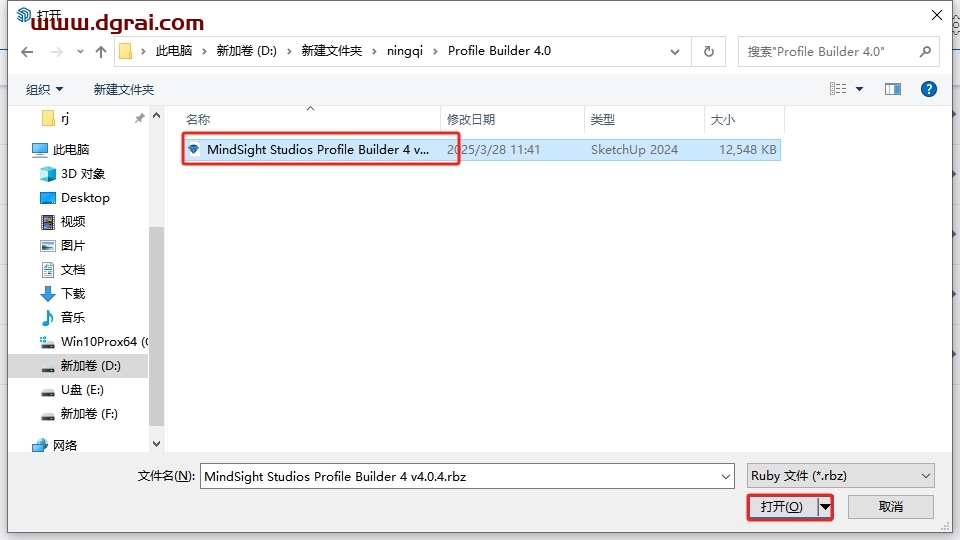Open 视频 folder in sidebar
Image resolution: width=960 pixels, height=540 pixels.
(x=73, y=222)
